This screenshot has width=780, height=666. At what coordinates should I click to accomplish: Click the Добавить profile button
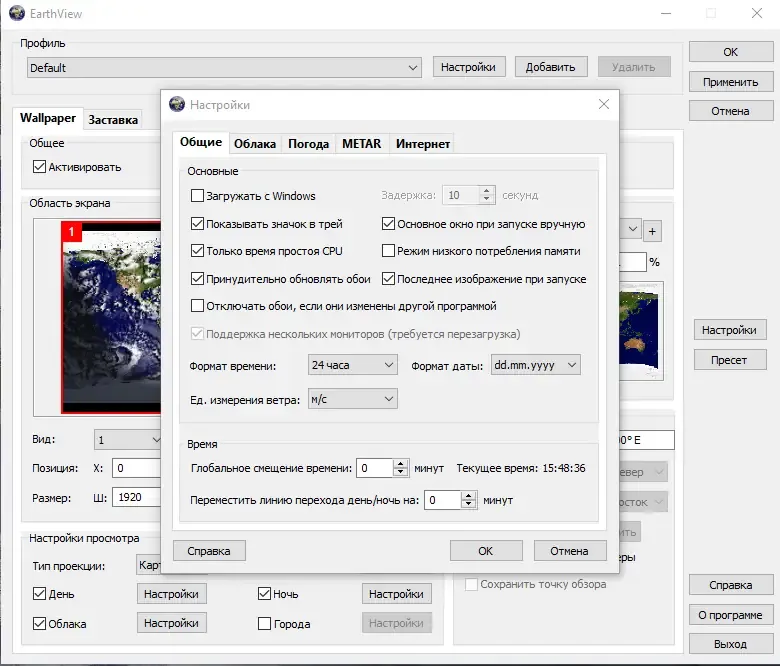551,67
